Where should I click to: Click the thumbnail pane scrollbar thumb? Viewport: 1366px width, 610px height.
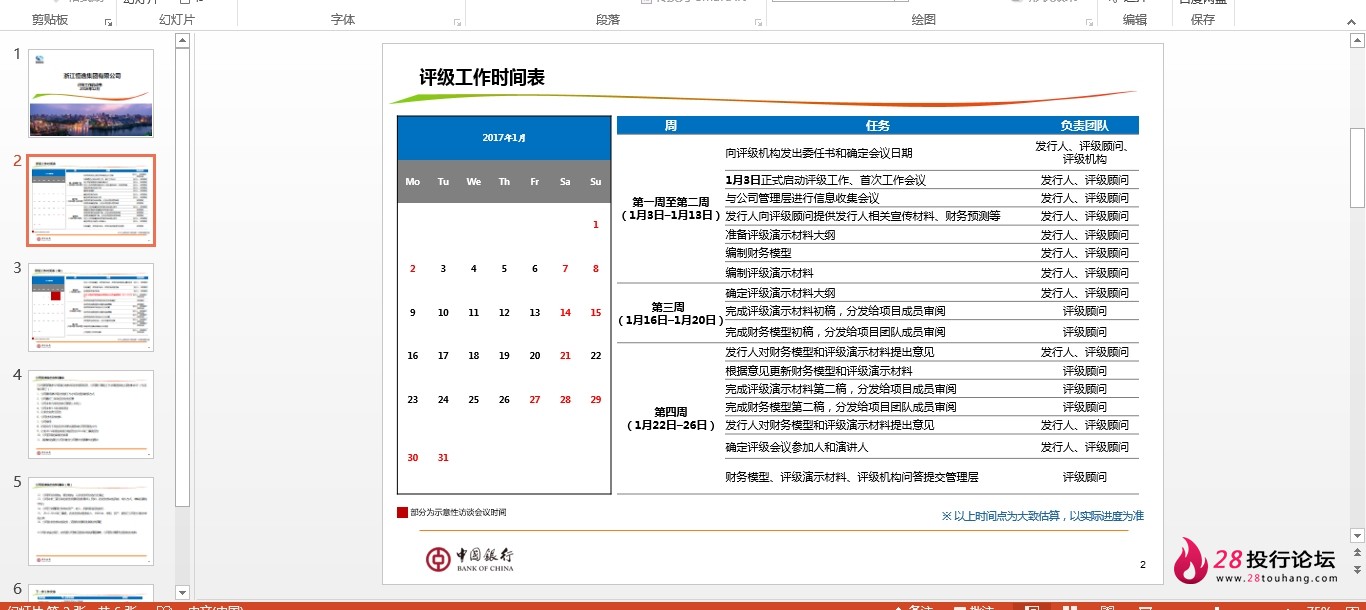(182, 275)
